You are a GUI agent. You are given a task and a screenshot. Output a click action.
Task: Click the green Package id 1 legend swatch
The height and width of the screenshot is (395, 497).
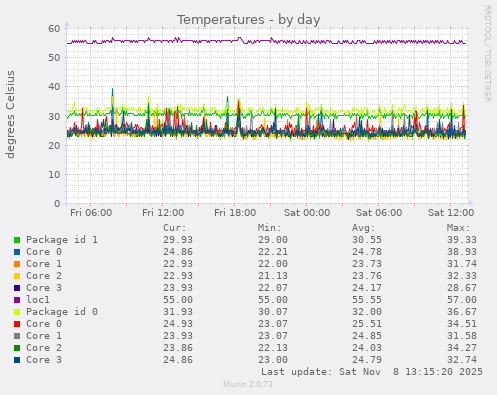[17, 240]
